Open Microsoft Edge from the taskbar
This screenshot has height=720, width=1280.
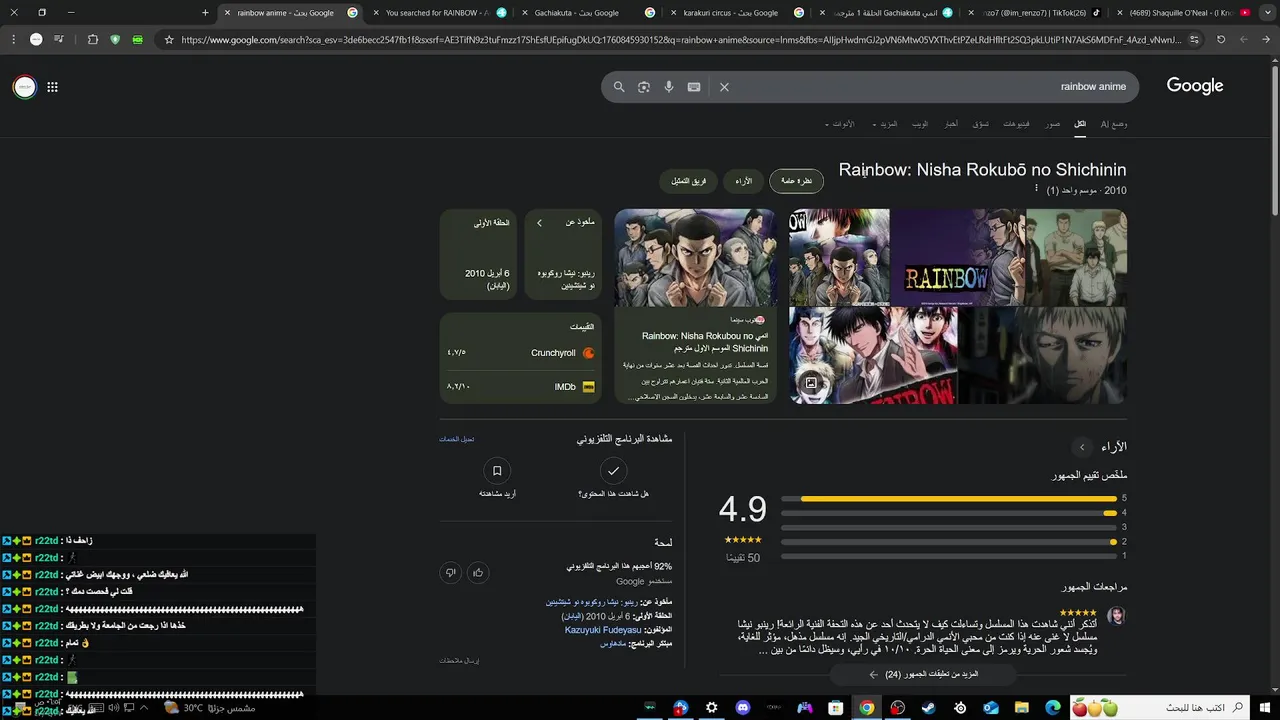point(1053,708)
